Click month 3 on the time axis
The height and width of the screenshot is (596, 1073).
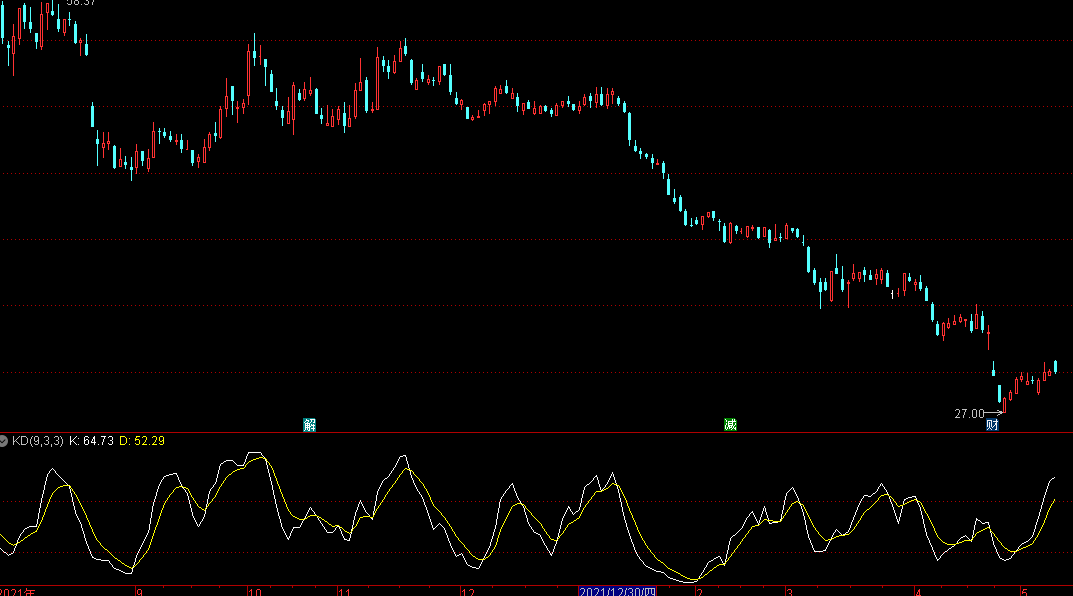pyautogui.click(x=789, y=592)
